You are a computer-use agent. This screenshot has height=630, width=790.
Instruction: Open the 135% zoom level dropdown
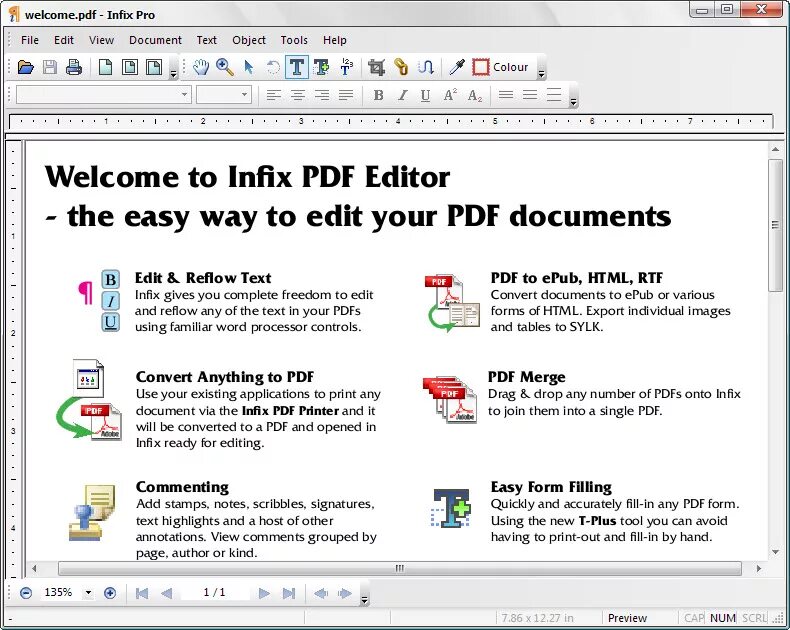[88, 593]
